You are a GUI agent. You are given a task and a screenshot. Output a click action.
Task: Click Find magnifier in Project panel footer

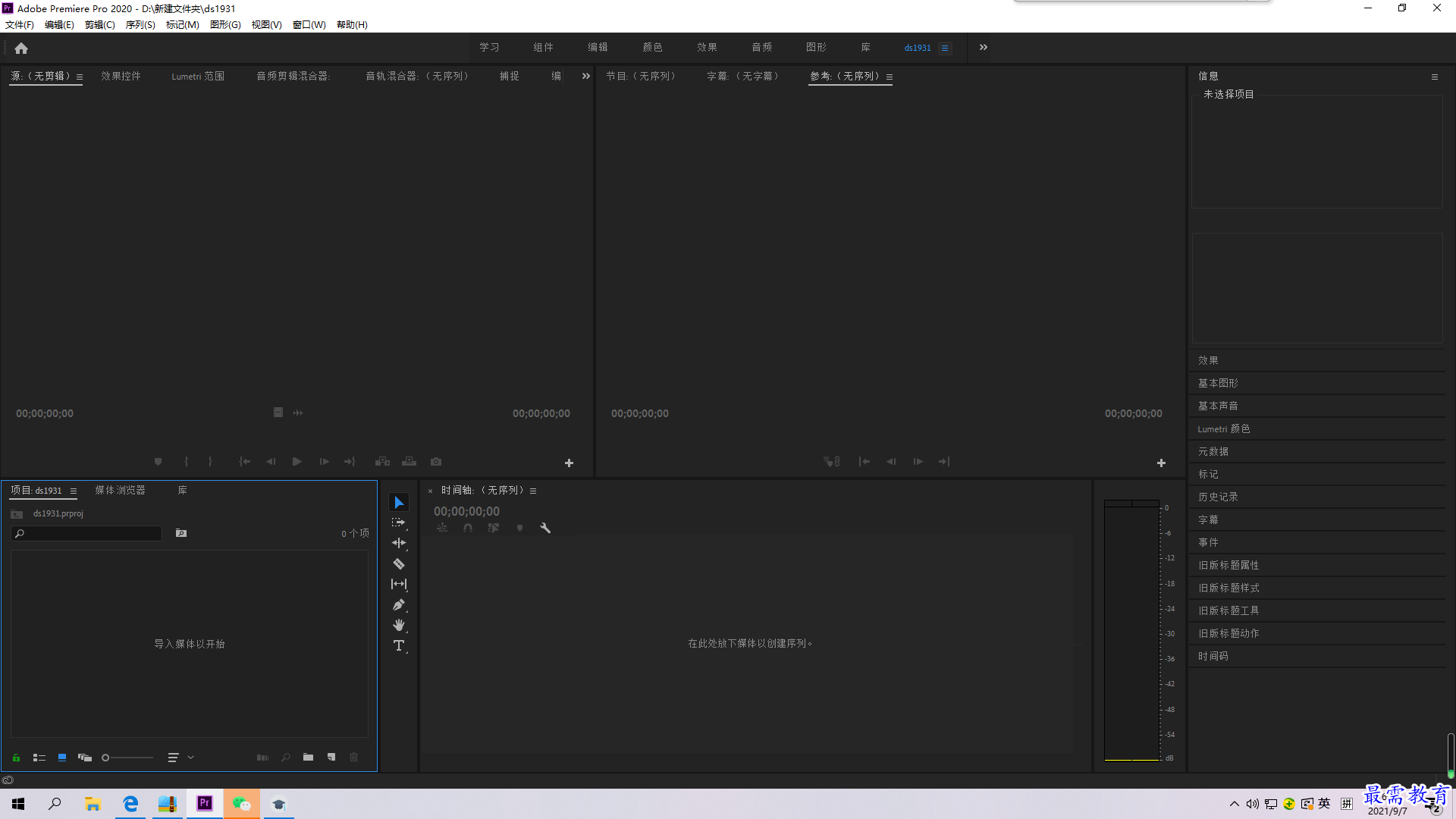(286, 758)
